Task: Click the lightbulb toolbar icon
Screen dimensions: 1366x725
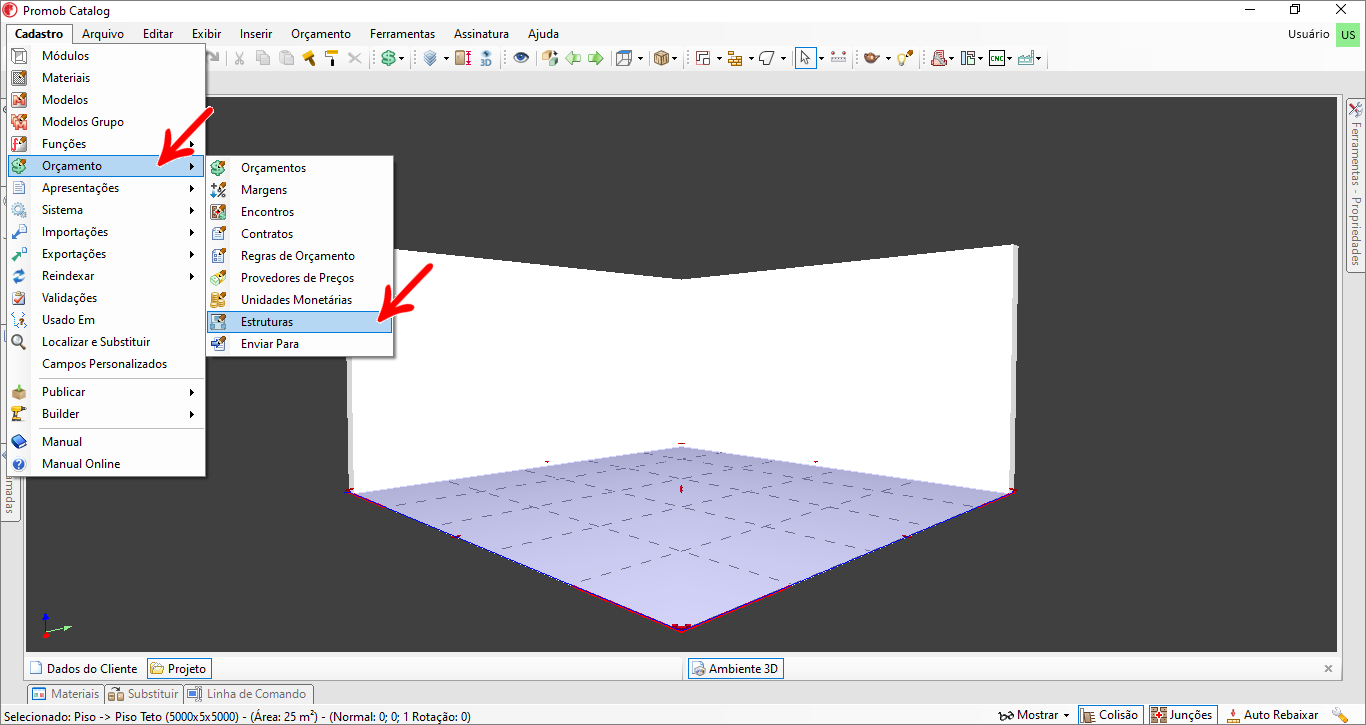Action: click(904, 58)
